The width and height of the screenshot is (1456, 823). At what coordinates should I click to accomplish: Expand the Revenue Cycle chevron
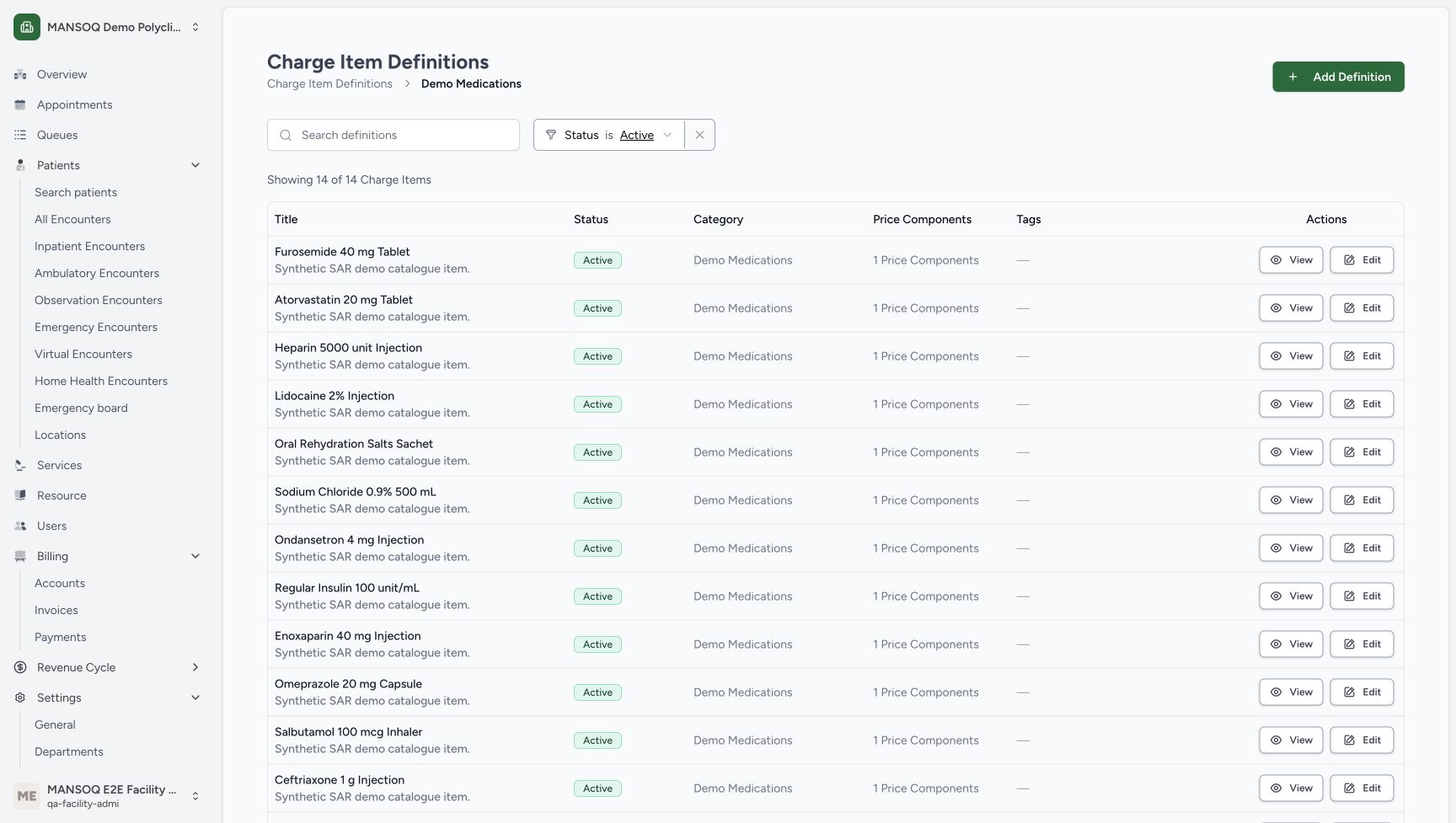195,667
